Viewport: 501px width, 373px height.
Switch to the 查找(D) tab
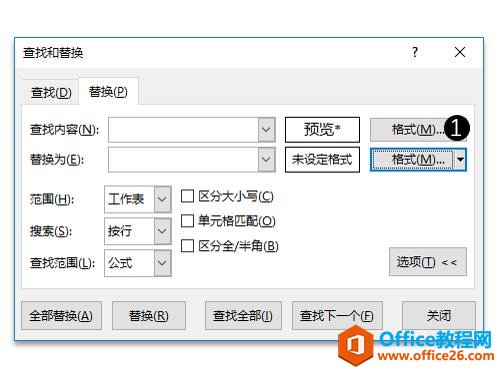(x=51, y=92)
